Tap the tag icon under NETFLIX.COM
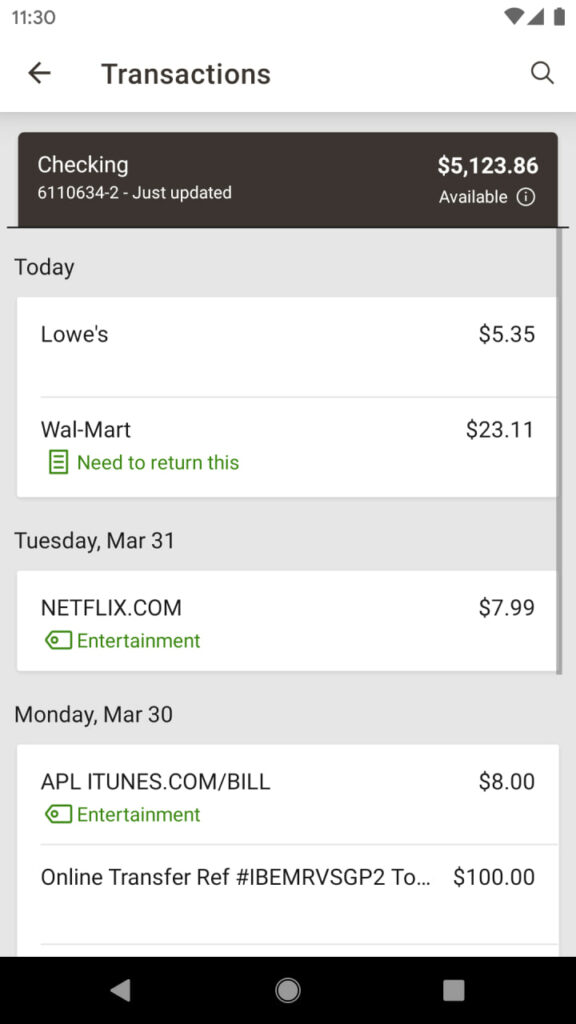576x1024 pixels. coord(58,641)
